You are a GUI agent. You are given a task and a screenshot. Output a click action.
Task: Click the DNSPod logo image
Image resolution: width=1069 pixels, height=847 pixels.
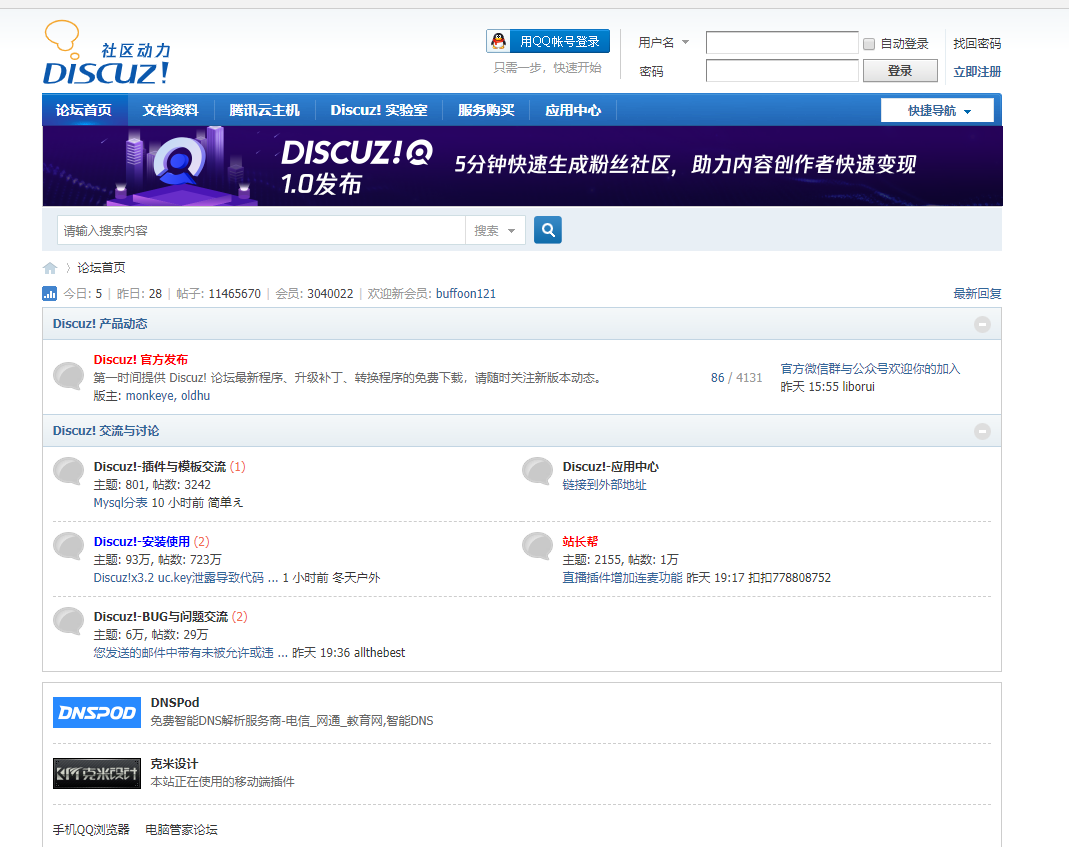pos(97,713)
